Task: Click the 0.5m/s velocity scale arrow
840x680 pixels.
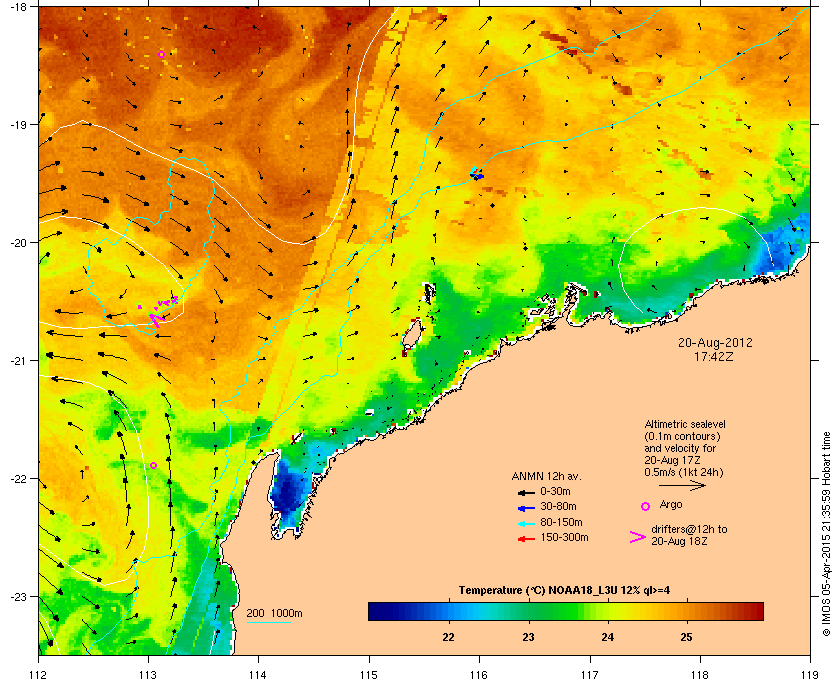Action: point(682,486)
